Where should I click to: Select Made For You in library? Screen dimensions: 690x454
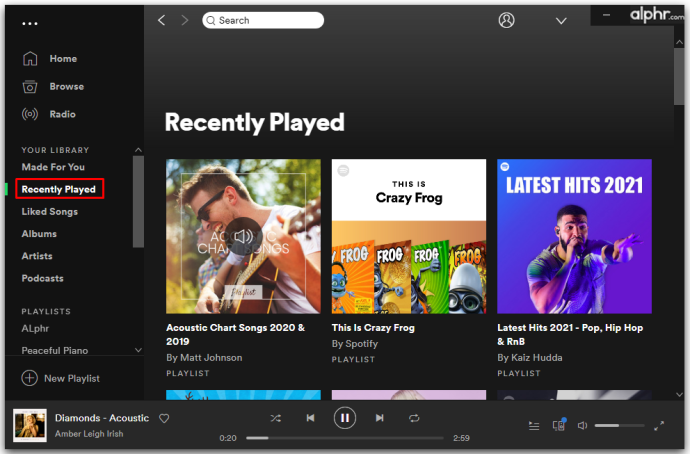53,167
